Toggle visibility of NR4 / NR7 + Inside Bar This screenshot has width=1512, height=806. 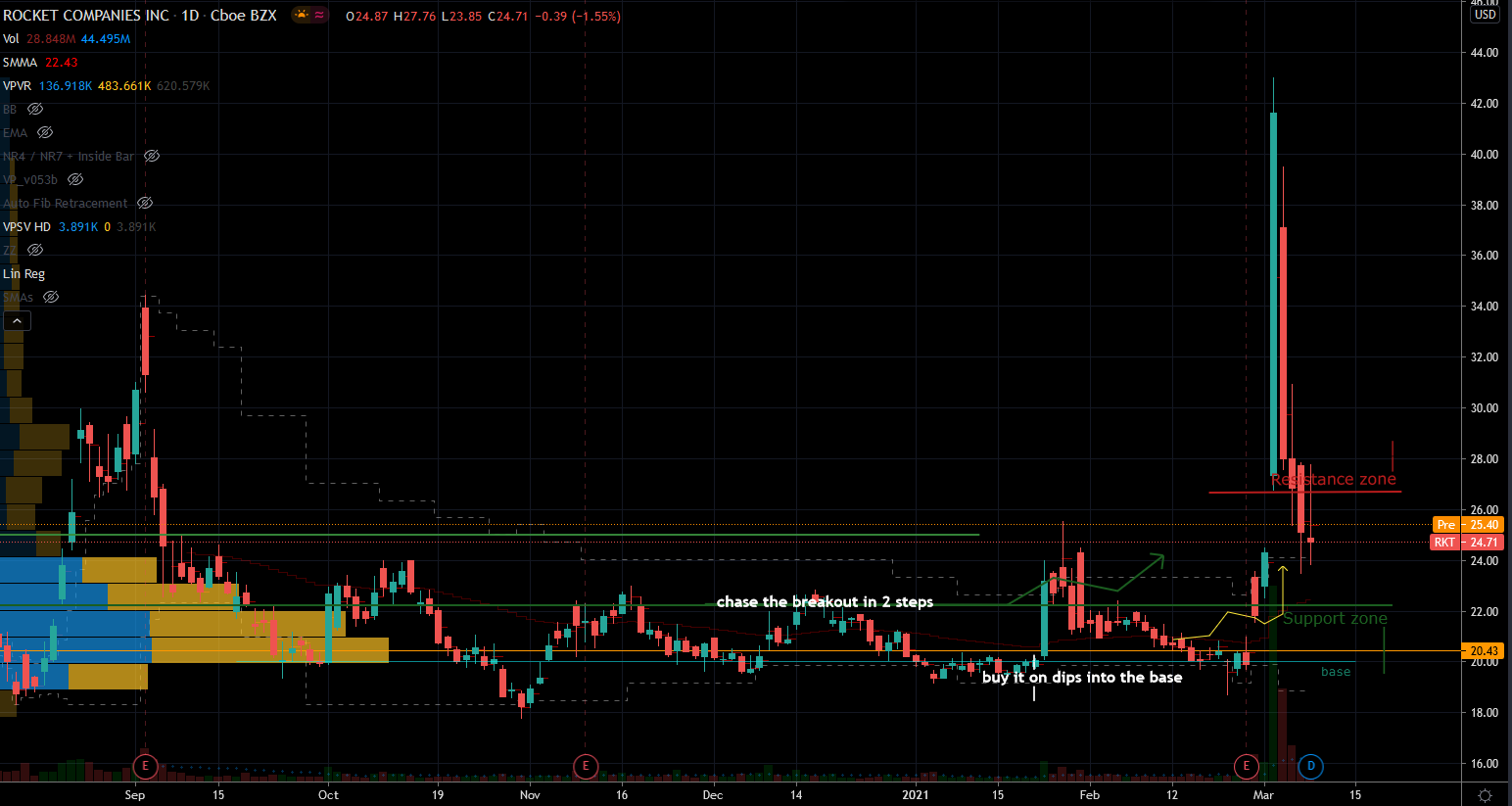click(152, 157)
